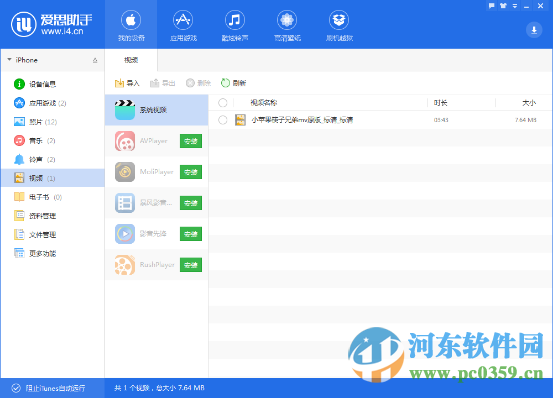Open 电子书 (0) ebooks in sidebar

point(53,197)
